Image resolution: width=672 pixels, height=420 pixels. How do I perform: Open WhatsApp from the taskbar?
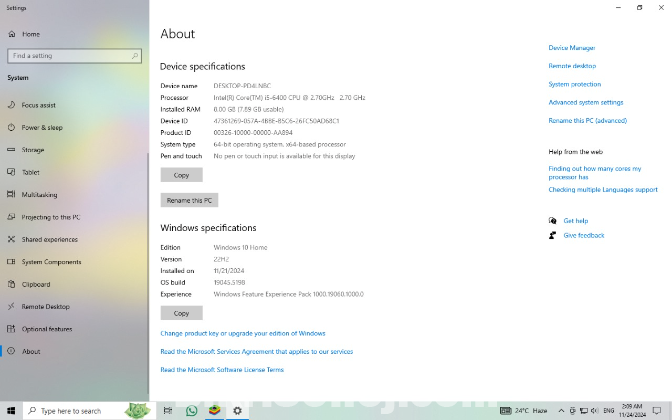(192, 411)
